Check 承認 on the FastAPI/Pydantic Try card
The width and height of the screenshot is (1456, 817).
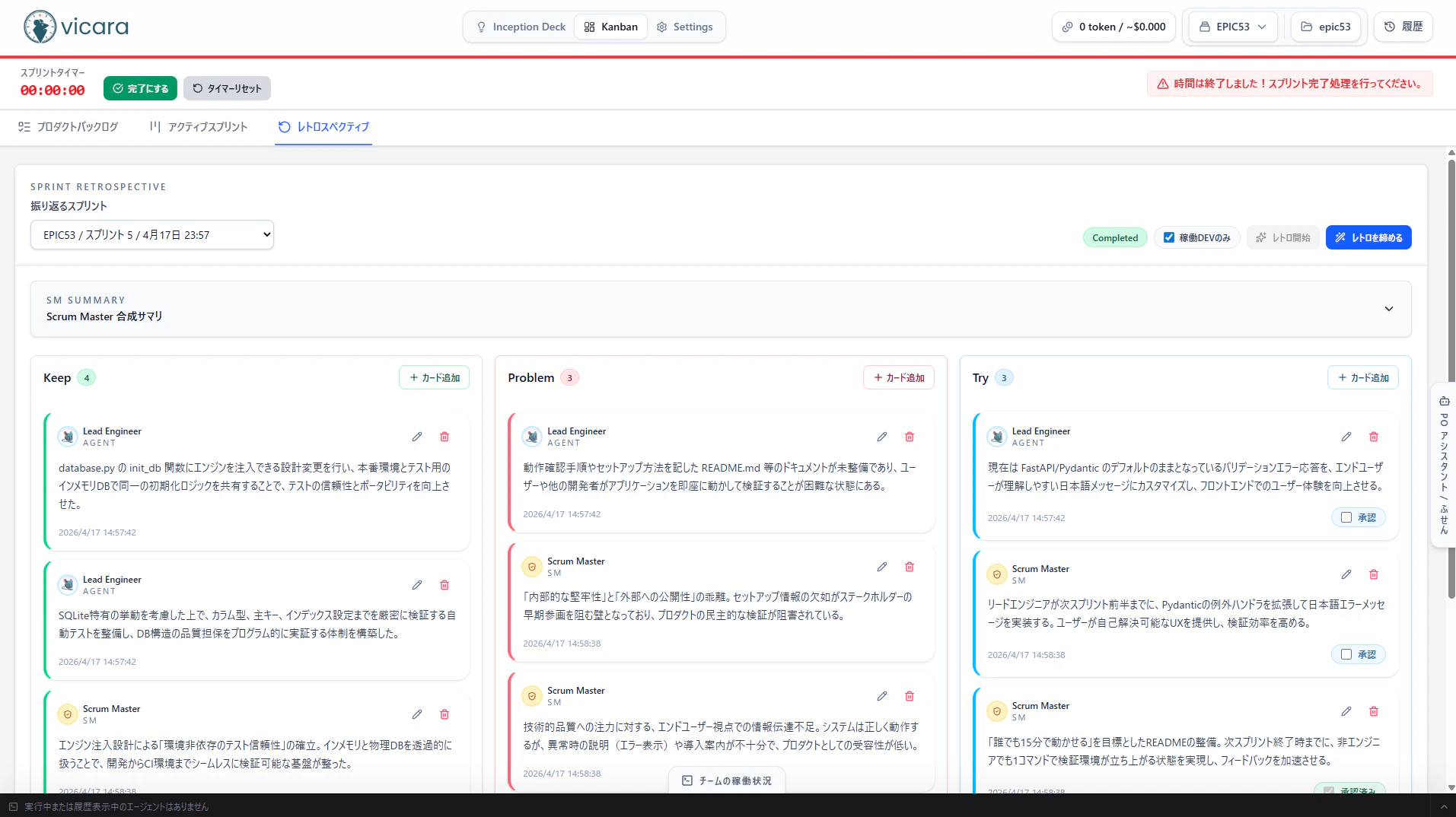pos(1346,517)
